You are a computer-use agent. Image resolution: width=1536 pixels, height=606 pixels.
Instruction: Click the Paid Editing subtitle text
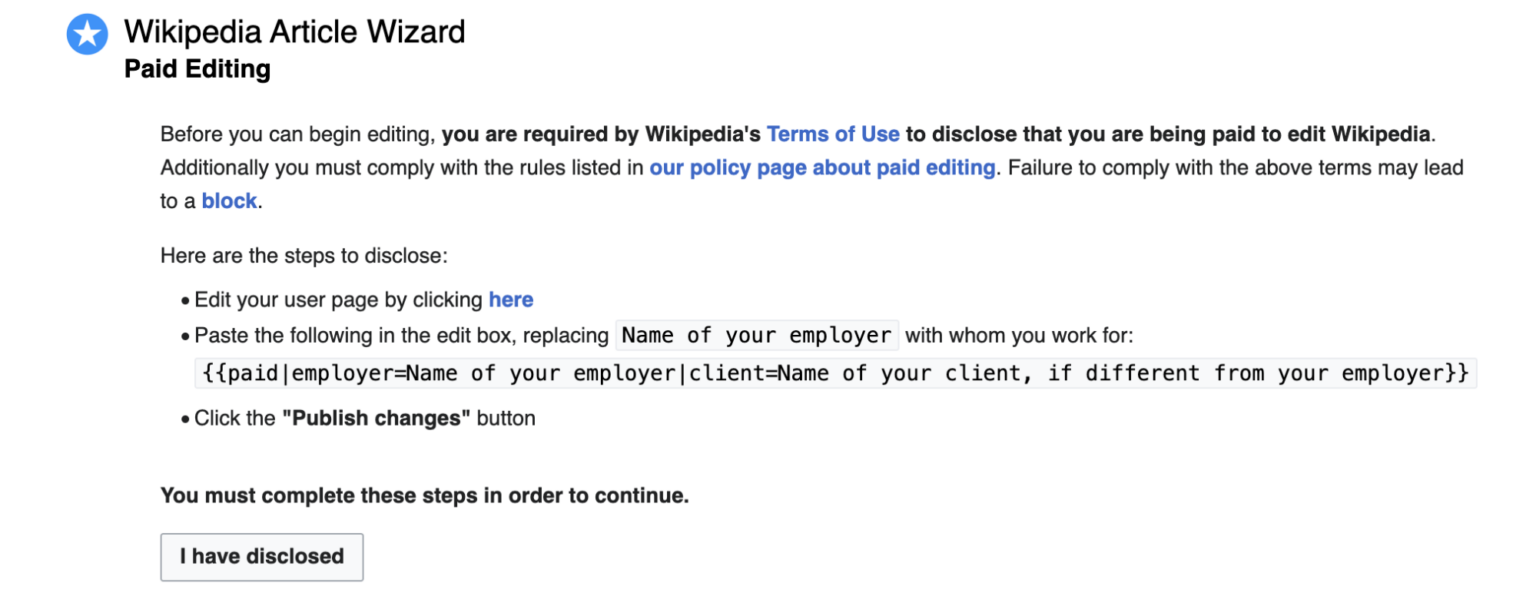click(x=197, y=68)
